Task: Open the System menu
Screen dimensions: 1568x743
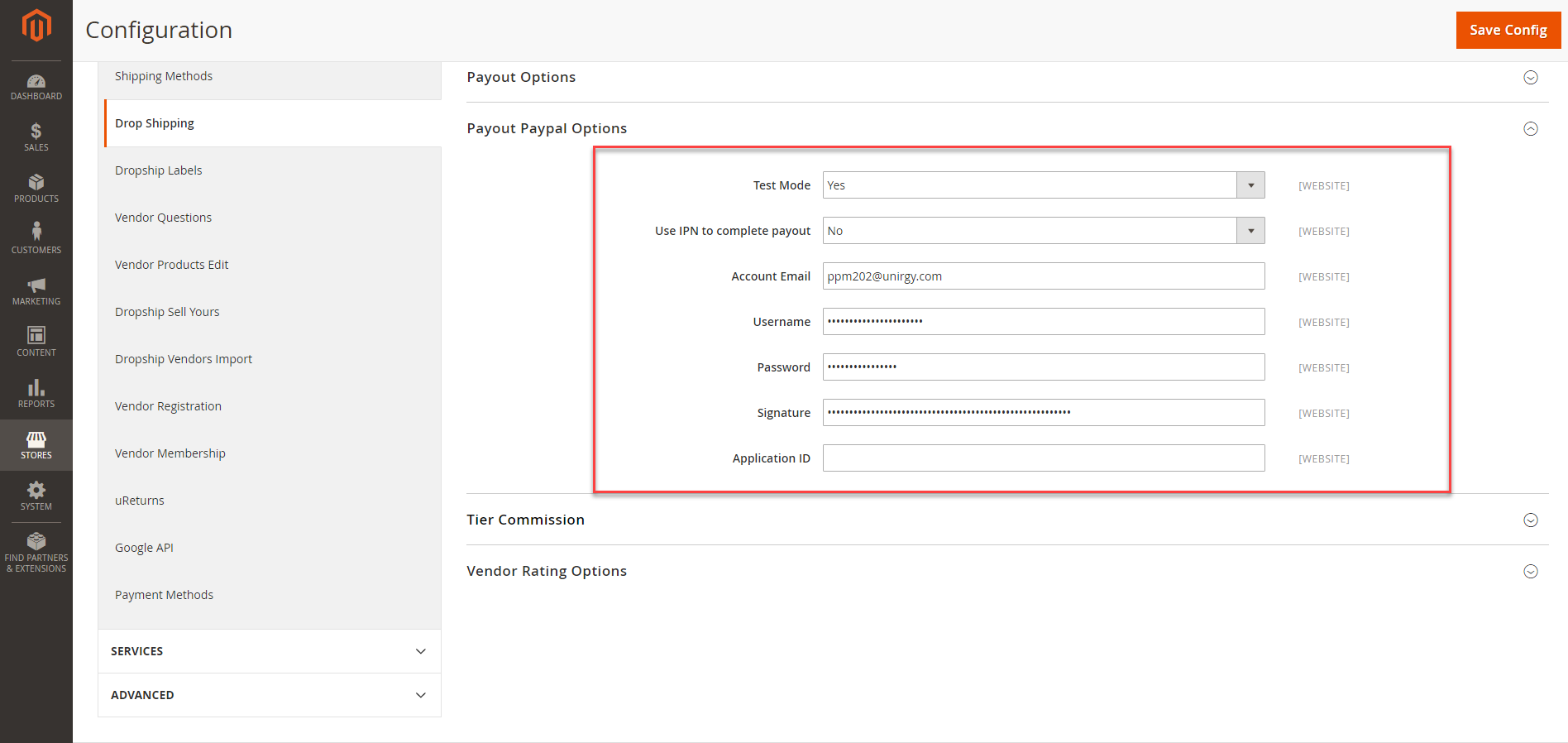Action: coord(36,496)
